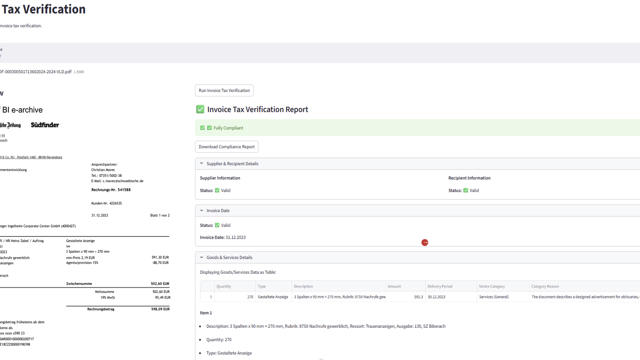Download the Compliance Report

point(227,147)
